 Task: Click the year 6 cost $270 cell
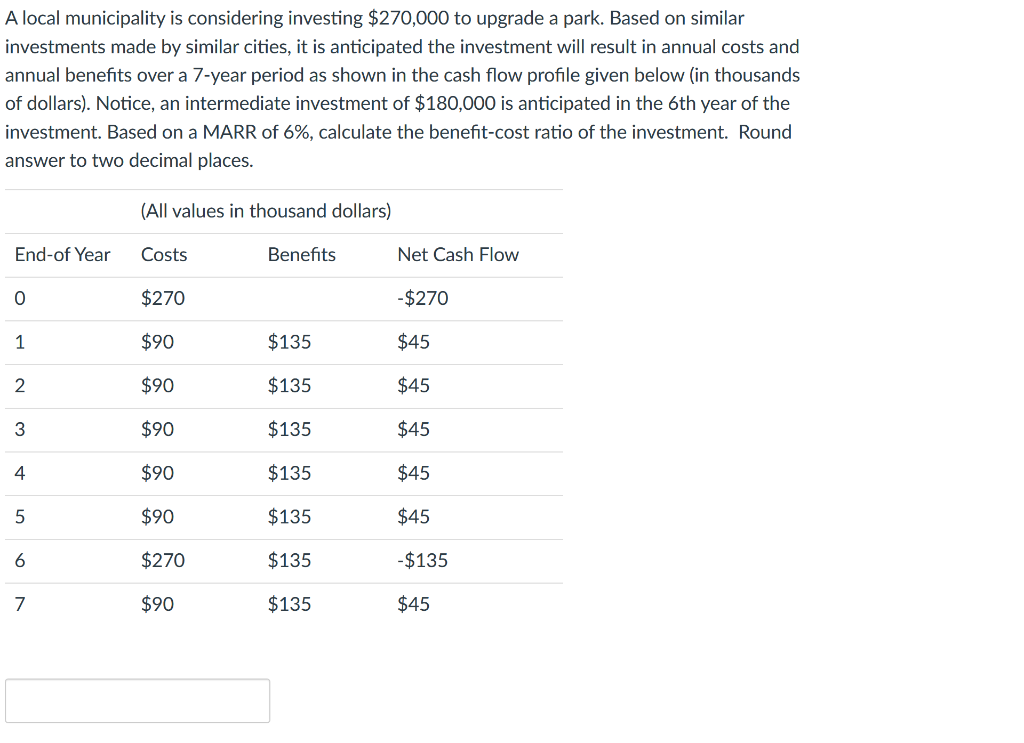pos(163,560)
